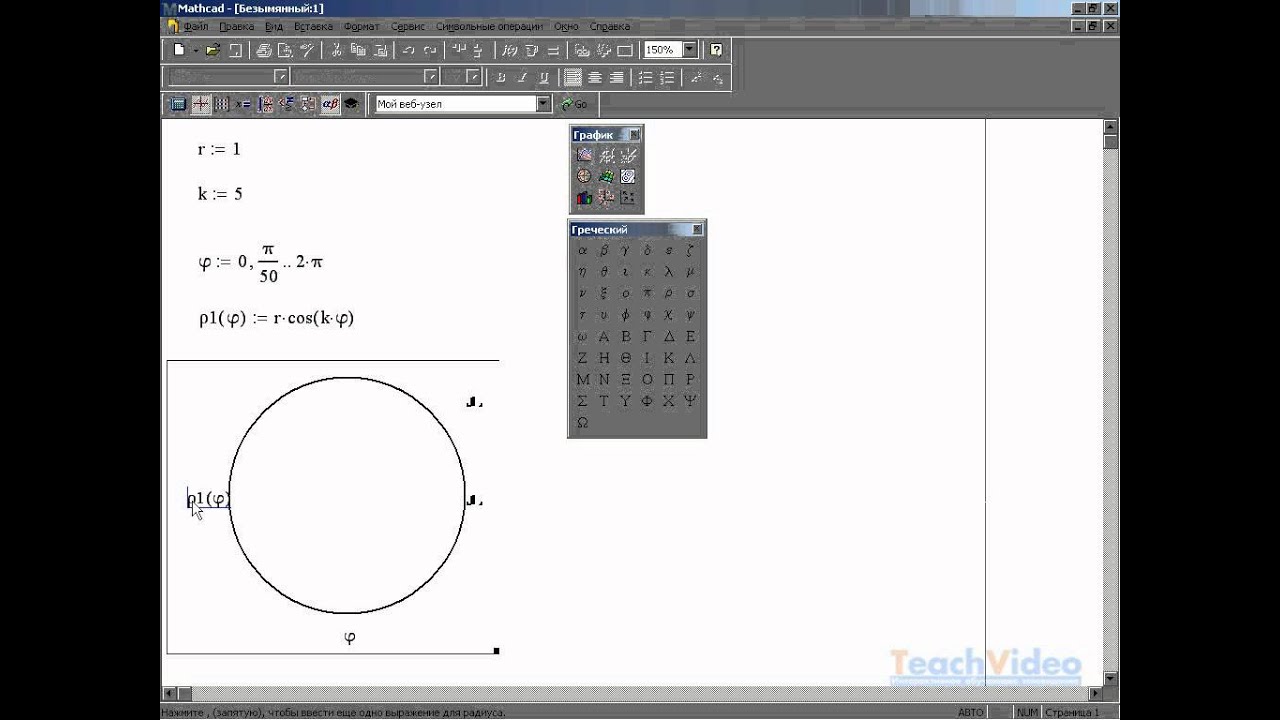Enable left text alignment

(x=571, y=77)
